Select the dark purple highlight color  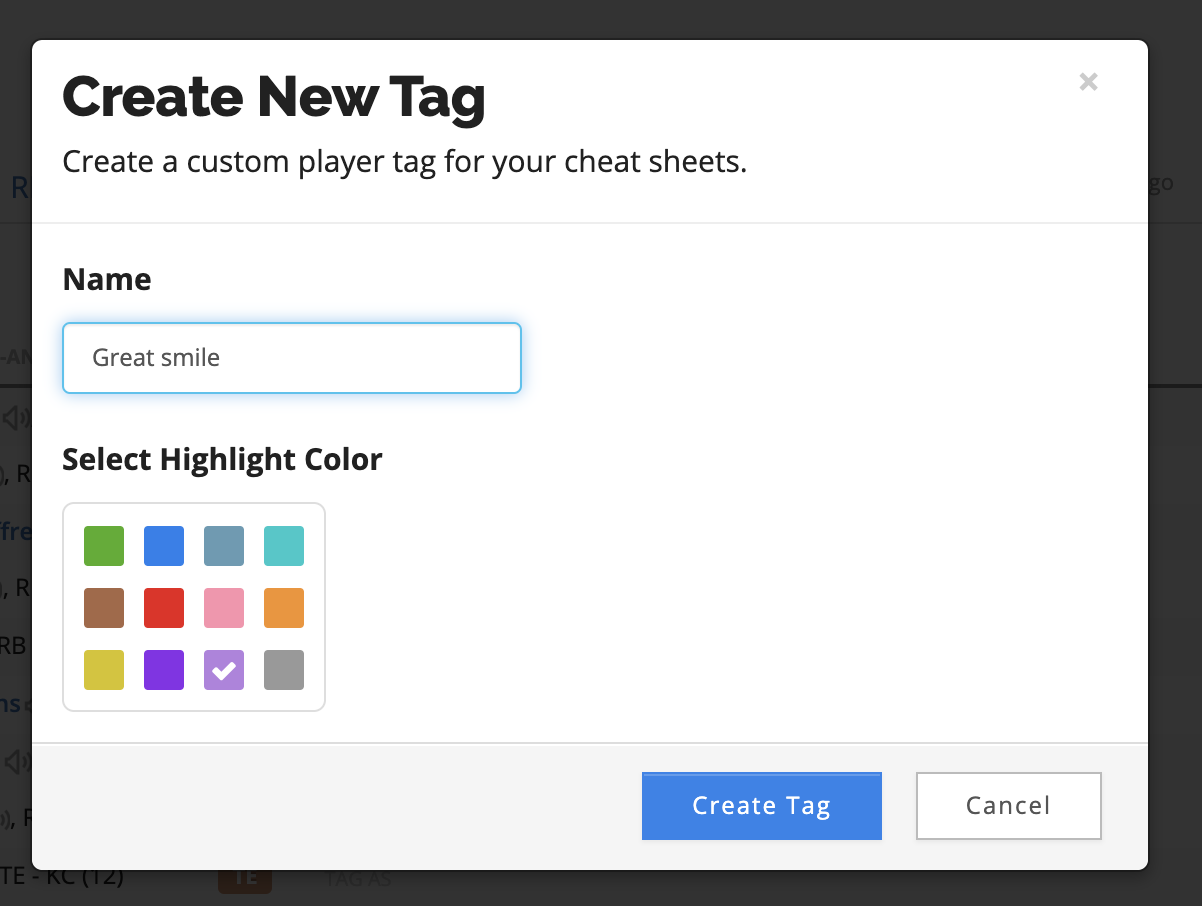point(164,670)
